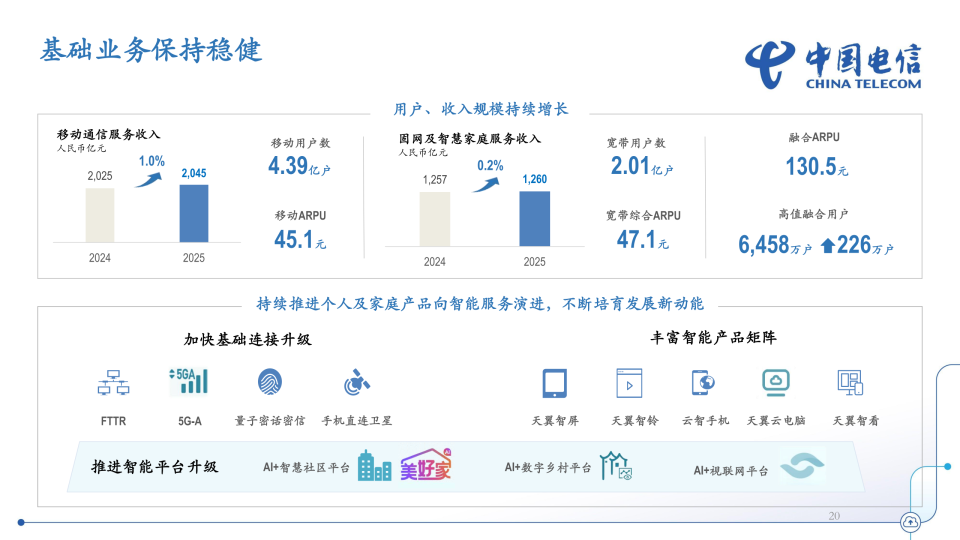The width and height of the screenshot is (960, 540).
Task: Click the cloud upload icon at bottom right
Action: click(910, 522)
